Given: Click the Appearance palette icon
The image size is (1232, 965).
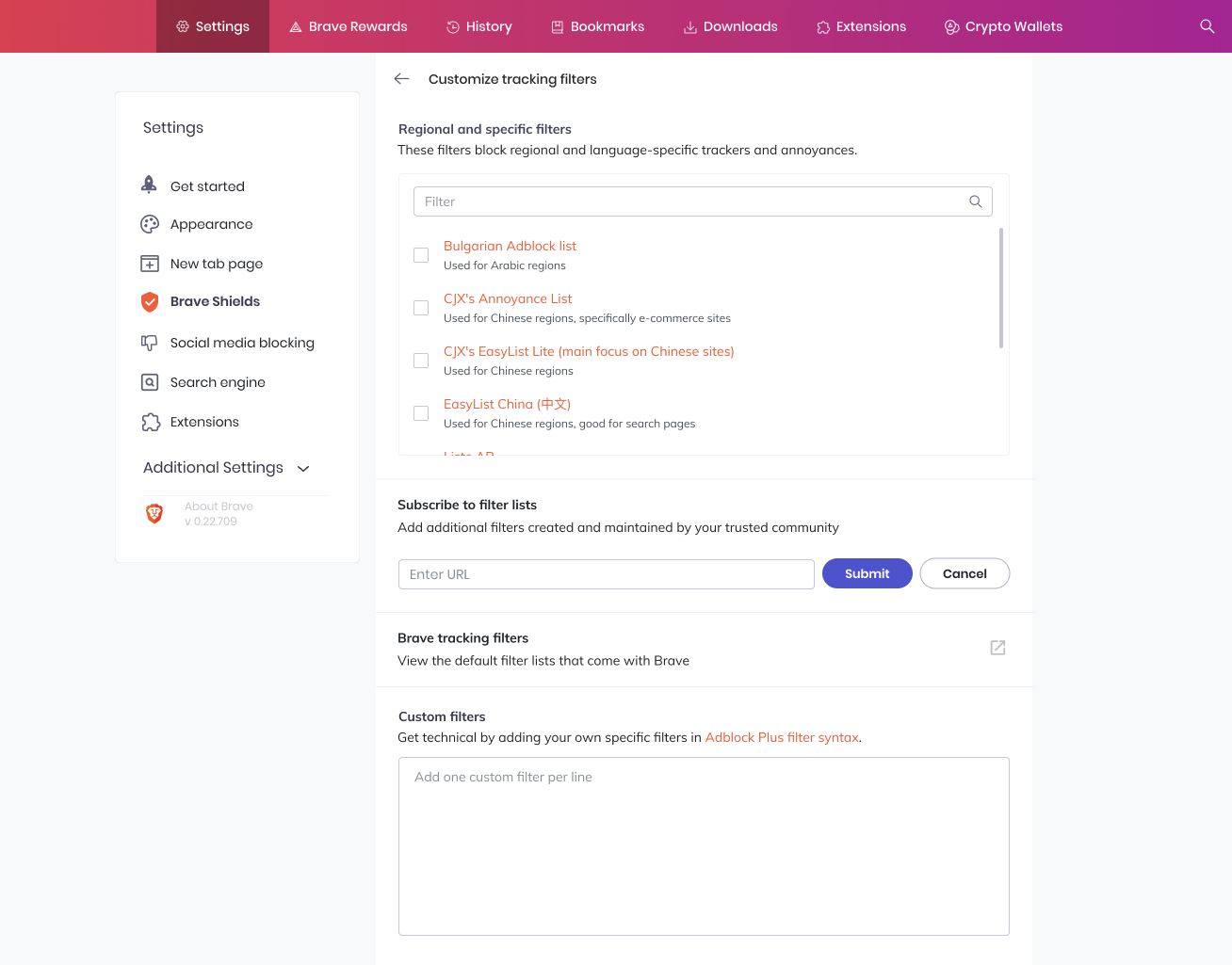Looking at the screenshot, I should [x=150, y=224].
